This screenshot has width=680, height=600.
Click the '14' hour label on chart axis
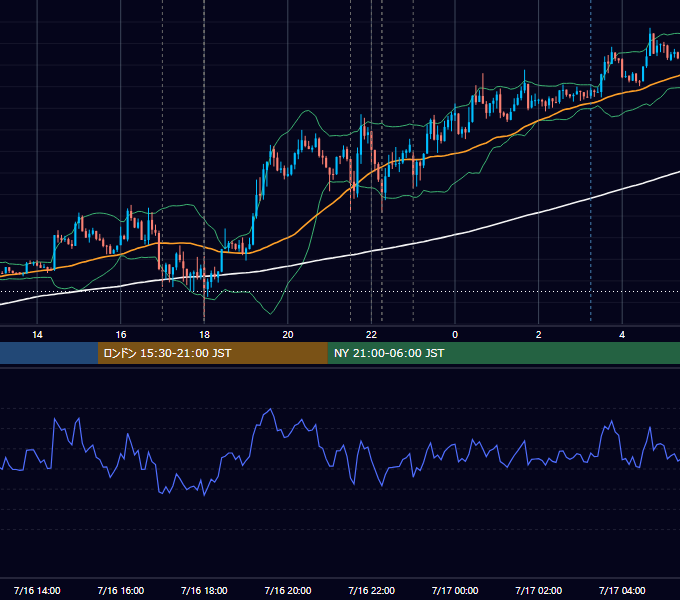[37, 335]
